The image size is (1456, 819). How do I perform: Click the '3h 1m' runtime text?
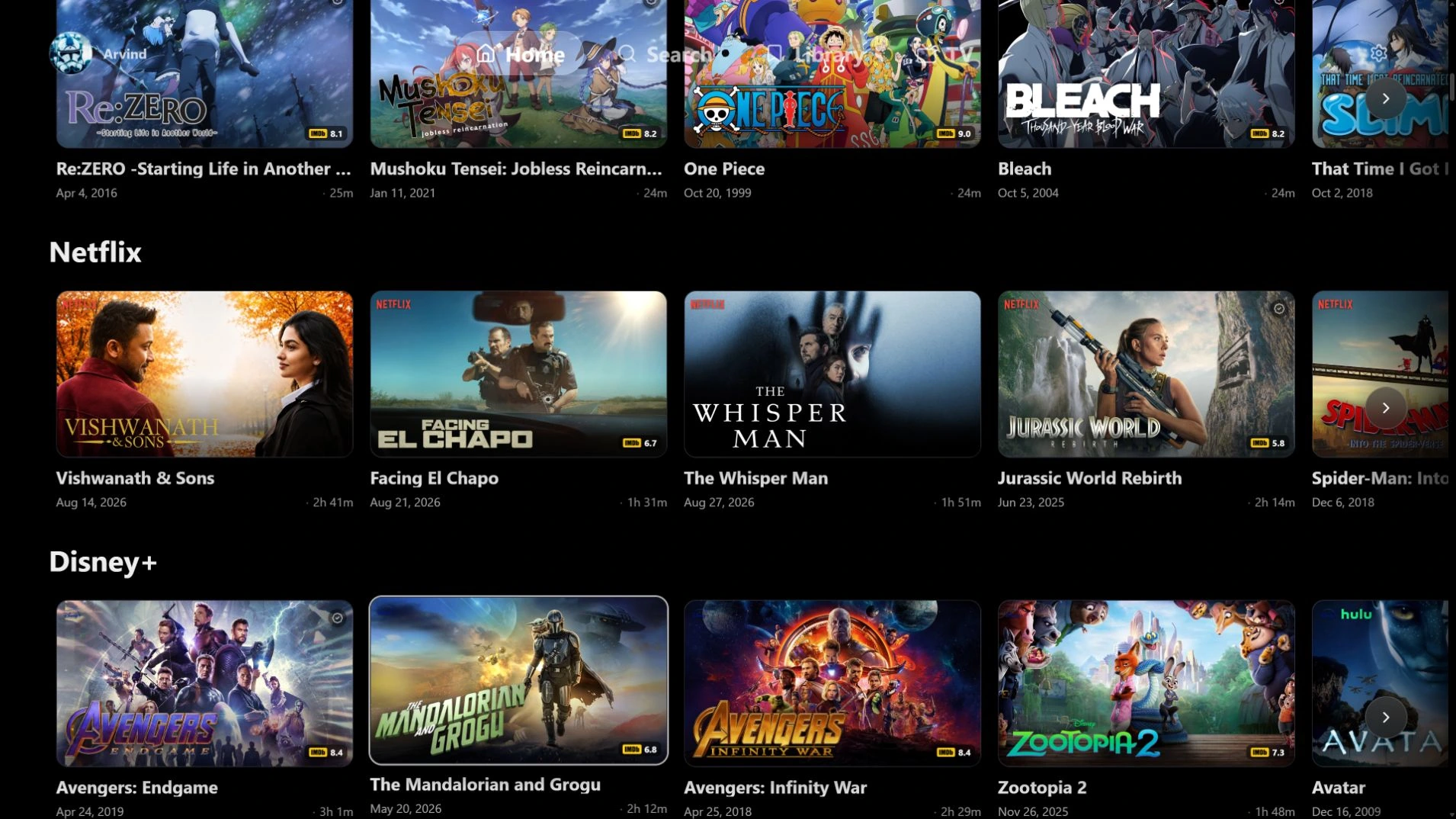(336, 812)
